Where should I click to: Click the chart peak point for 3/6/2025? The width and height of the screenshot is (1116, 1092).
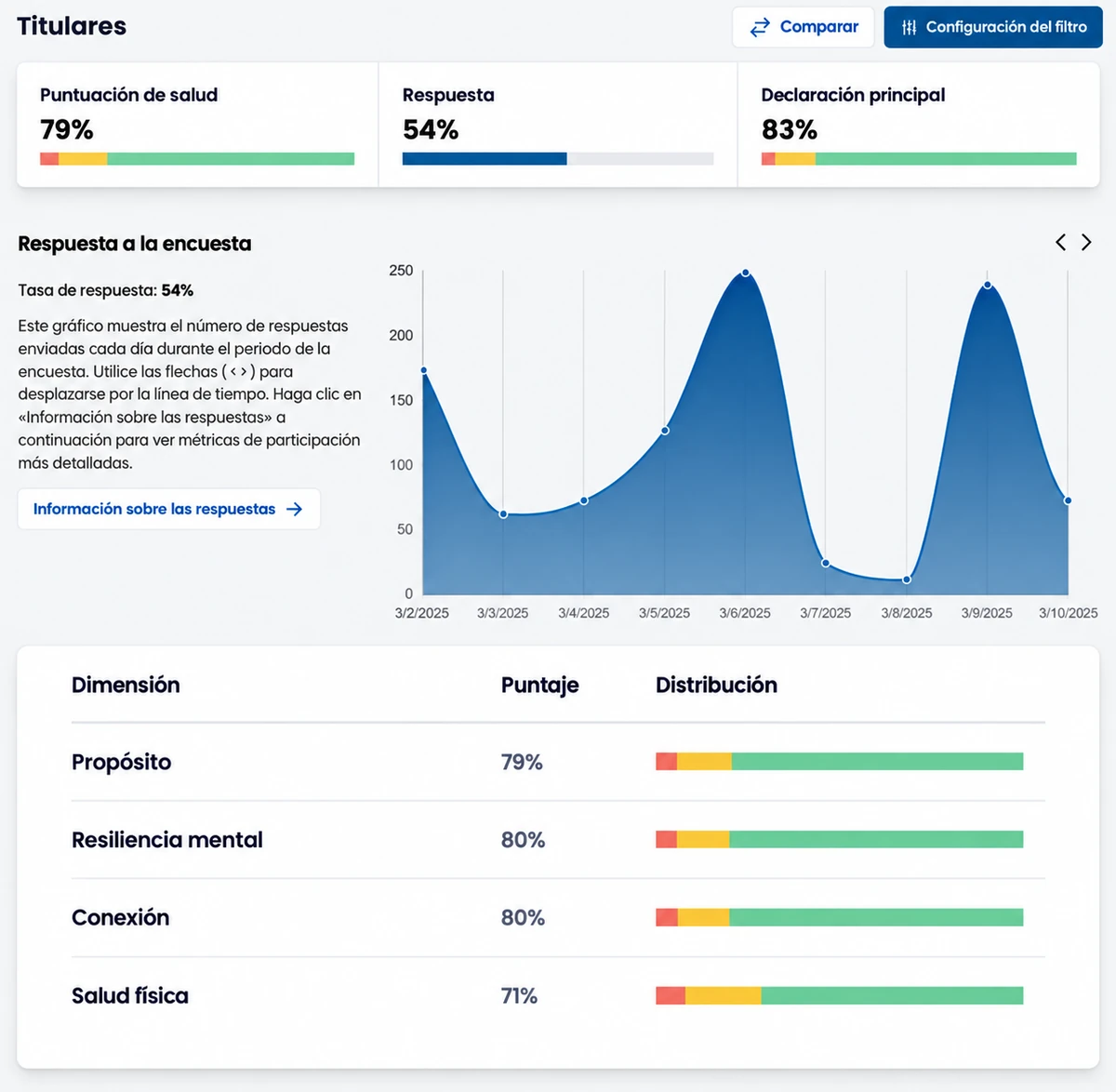tap(746, 273)
